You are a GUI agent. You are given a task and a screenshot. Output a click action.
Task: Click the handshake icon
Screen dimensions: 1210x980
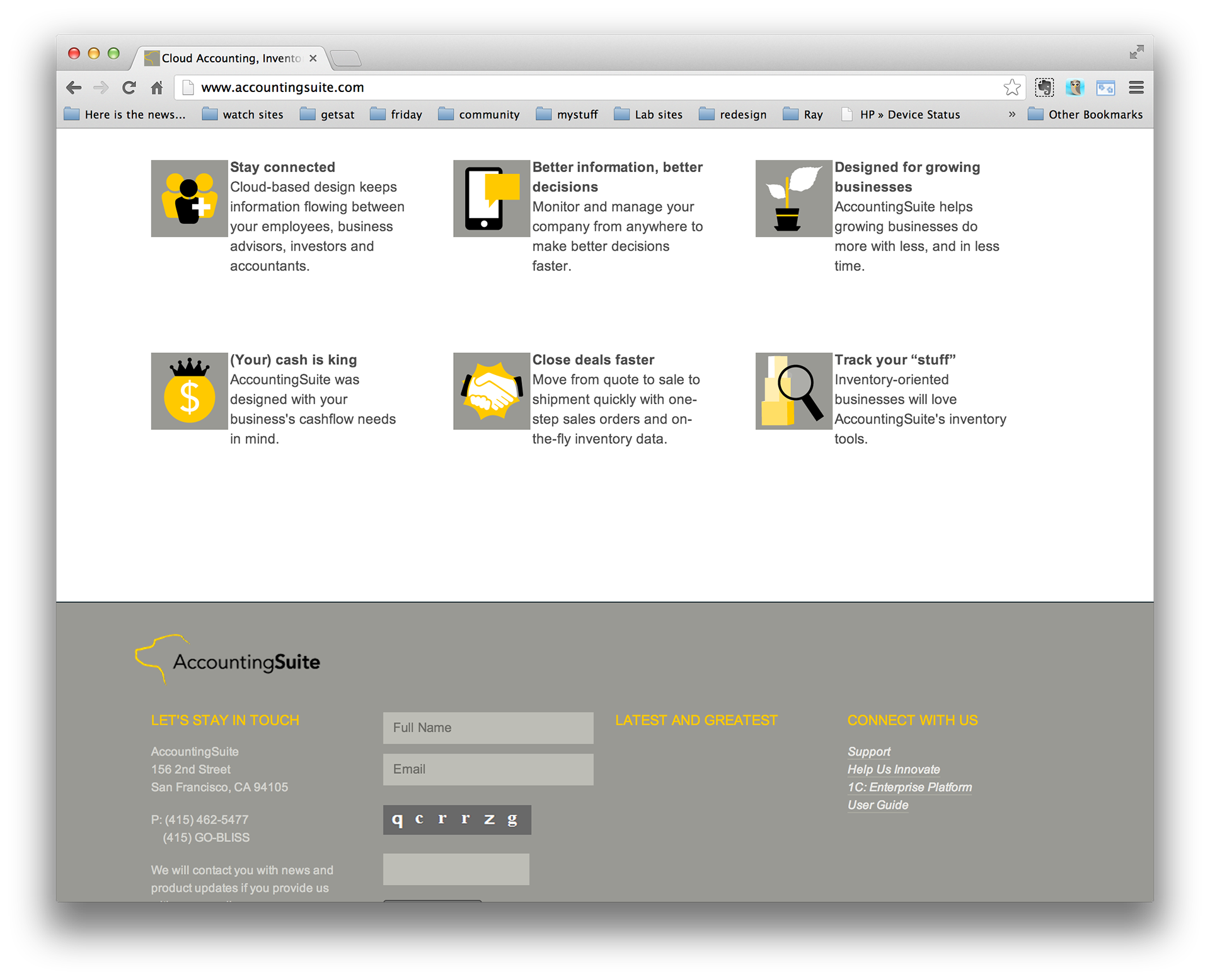pyautogui.click(x=492, y=391)
